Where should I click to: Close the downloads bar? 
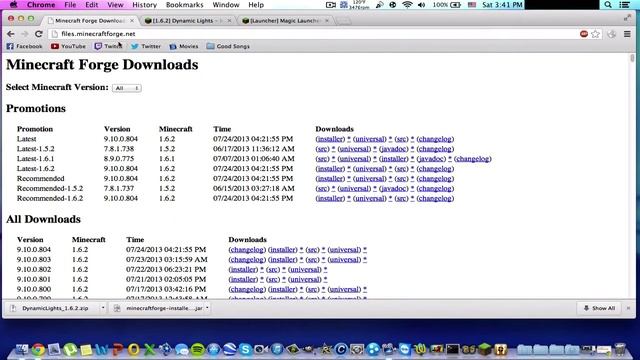coord(628,308)
